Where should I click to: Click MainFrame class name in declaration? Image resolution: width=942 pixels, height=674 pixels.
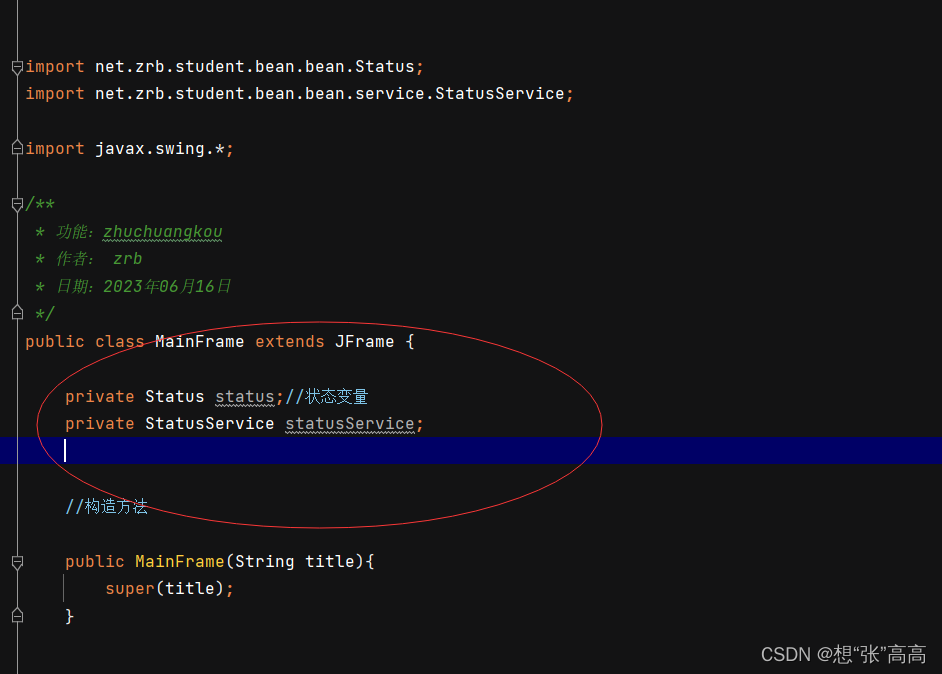[x=199, y=342]
